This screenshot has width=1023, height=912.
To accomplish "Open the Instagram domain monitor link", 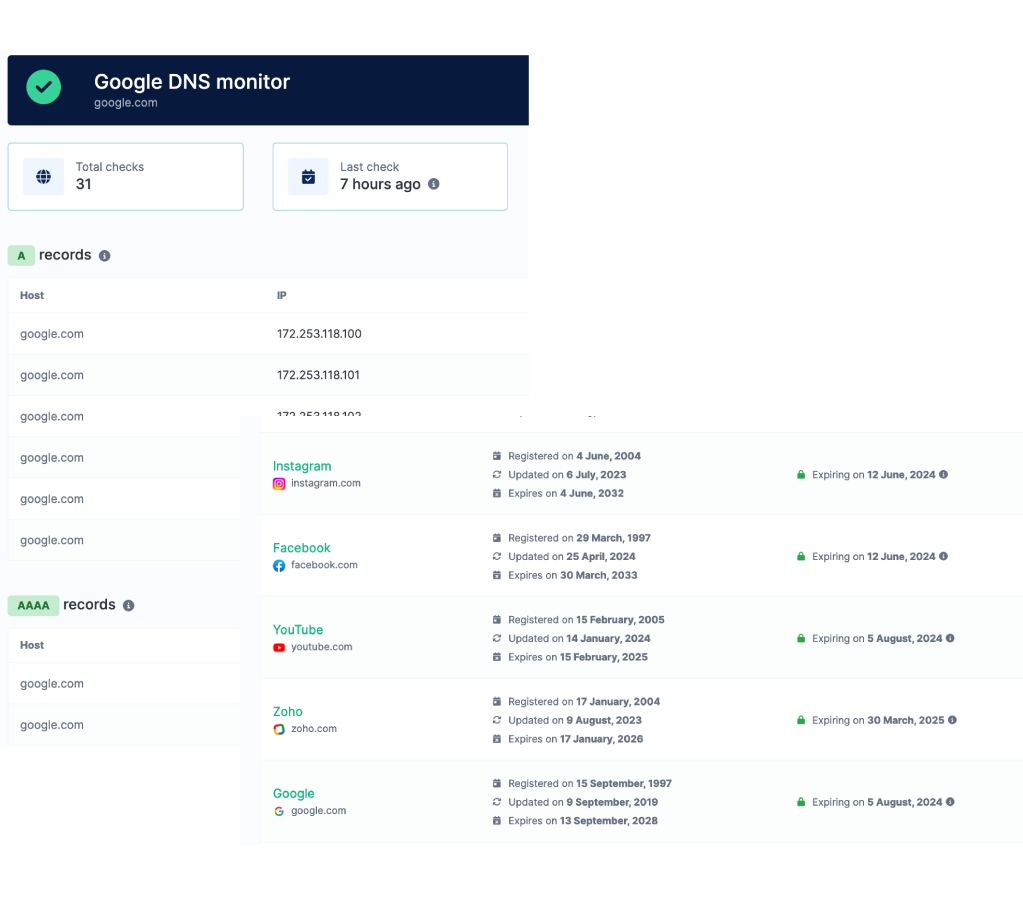I will point(301,466).
